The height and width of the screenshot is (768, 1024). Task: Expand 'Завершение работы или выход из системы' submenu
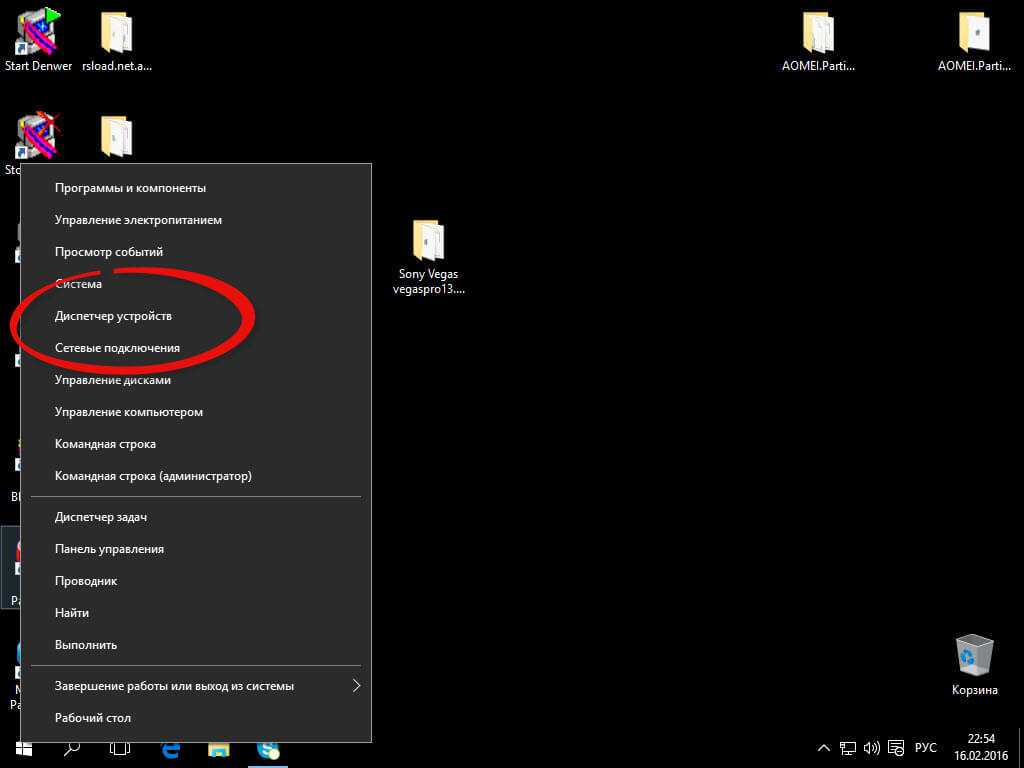pos(356,686)
